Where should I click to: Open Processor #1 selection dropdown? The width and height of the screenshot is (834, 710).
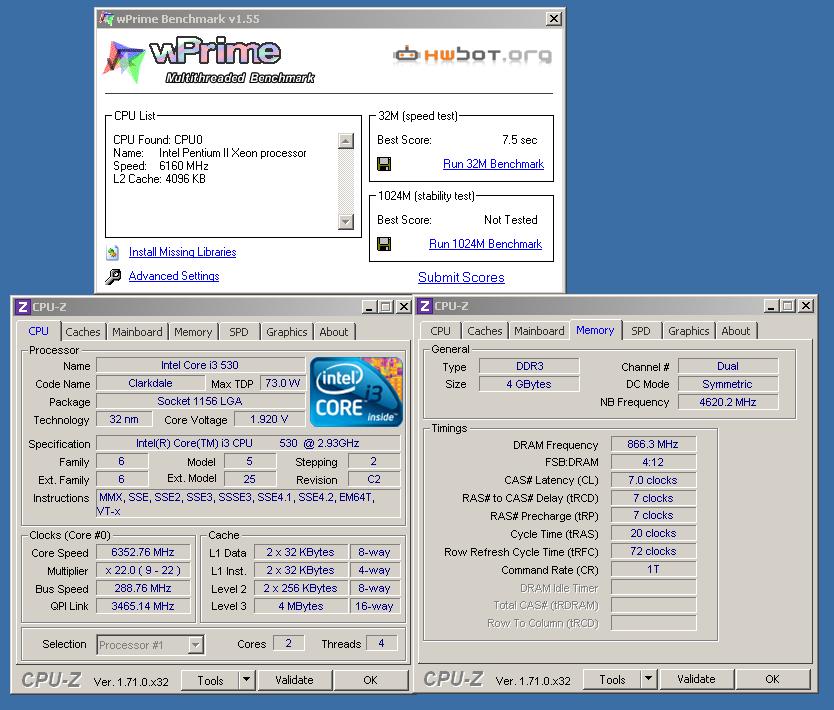[195, 645]
